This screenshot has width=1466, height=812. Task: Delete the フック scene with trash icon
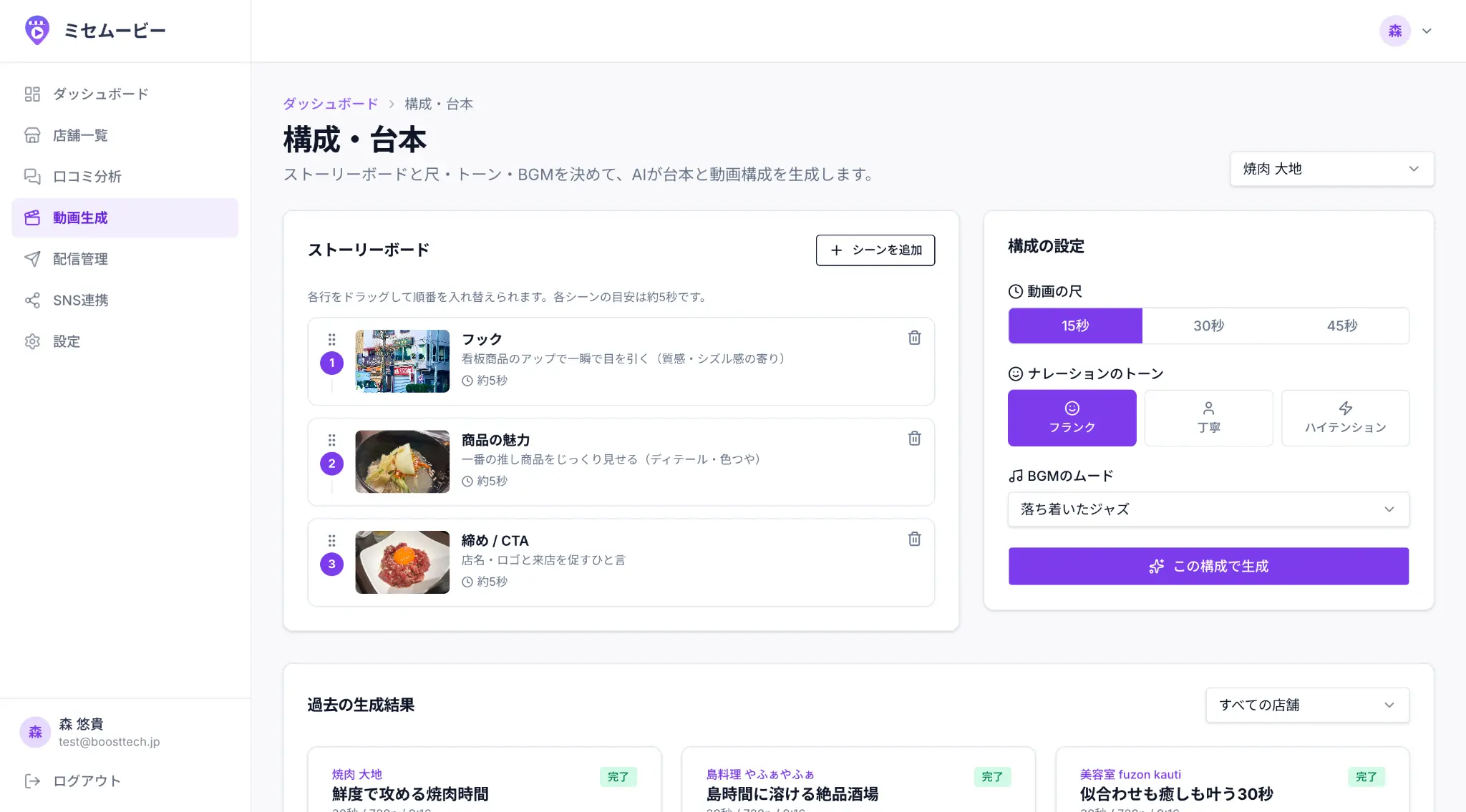coord(914,338)
